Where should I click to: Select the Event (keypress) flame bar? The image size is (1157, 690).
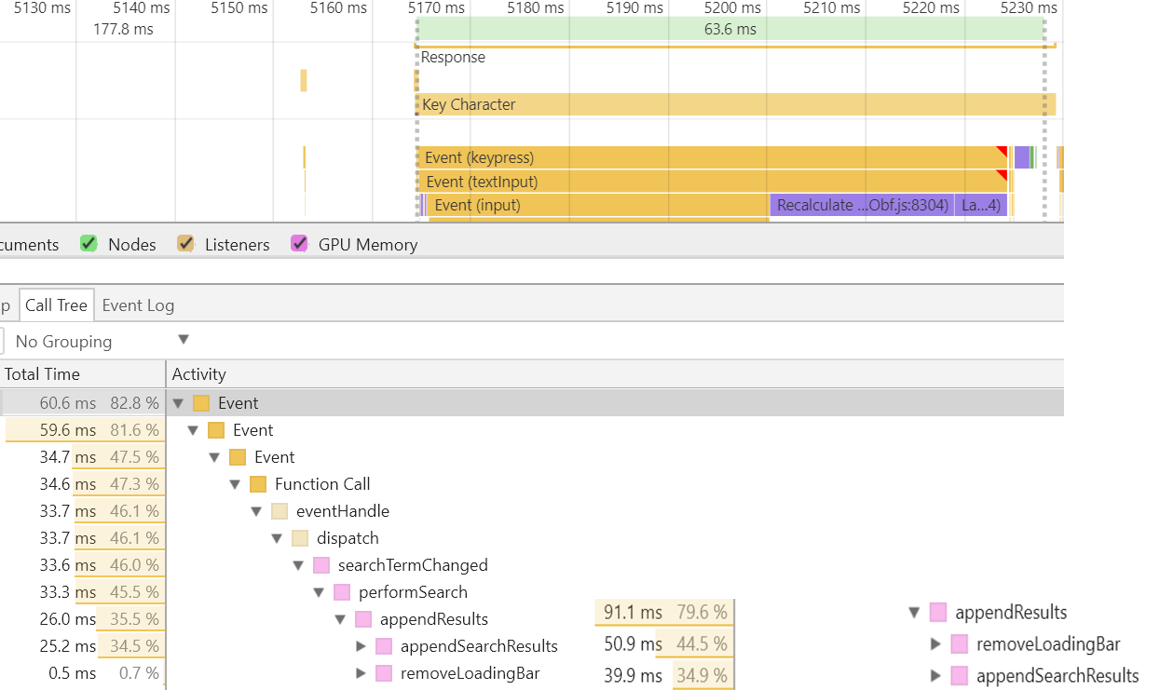tap(712, 157)
